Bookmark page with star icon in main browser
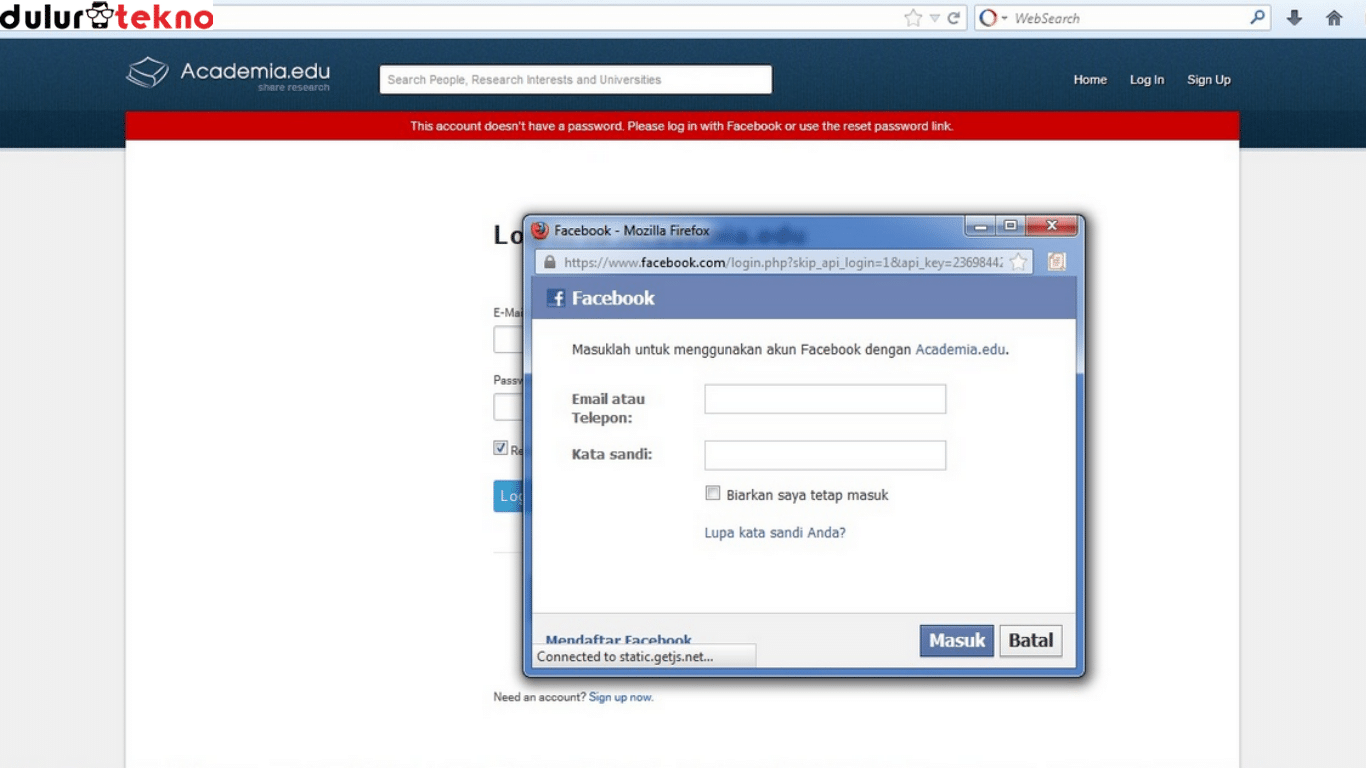 click(912, 18)
